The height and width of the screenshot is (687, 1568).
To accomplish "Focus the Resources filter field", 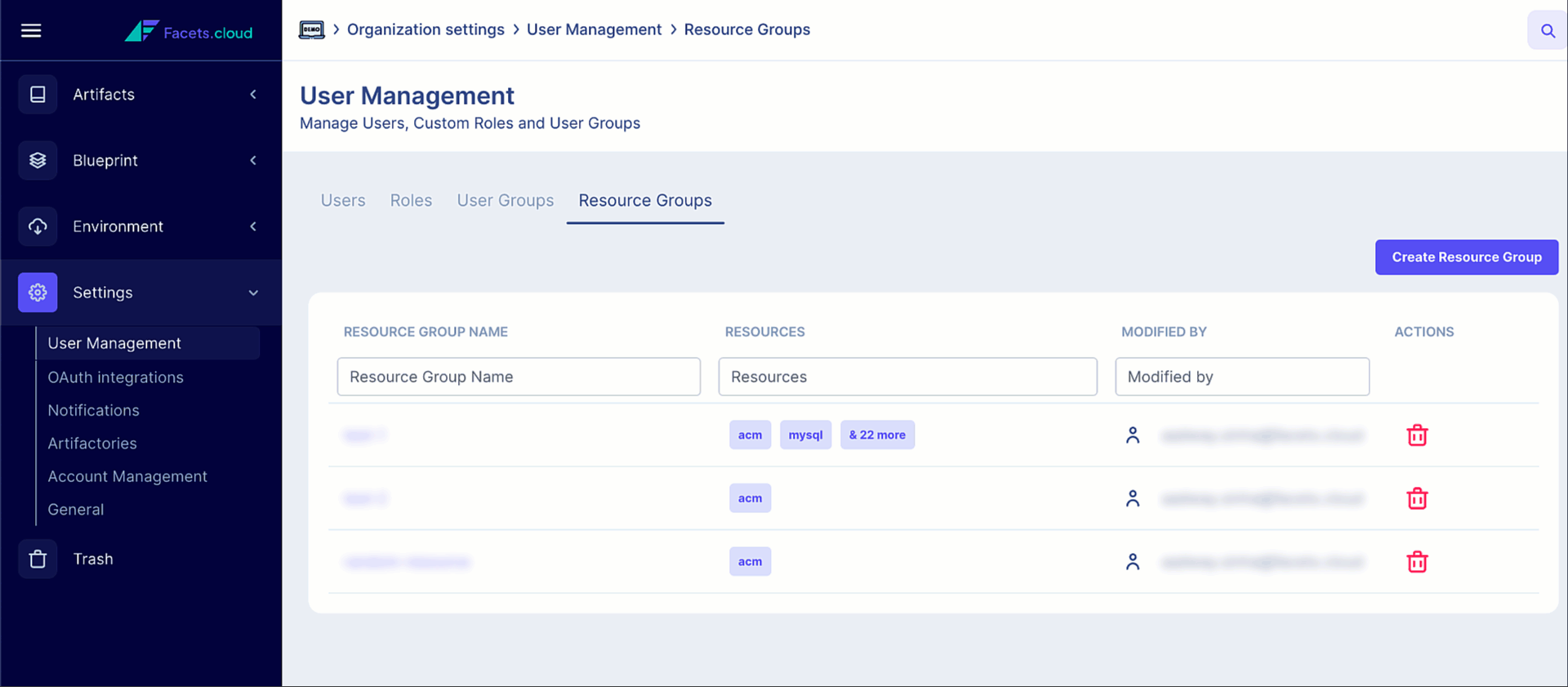I will click(x=907, y=377).
